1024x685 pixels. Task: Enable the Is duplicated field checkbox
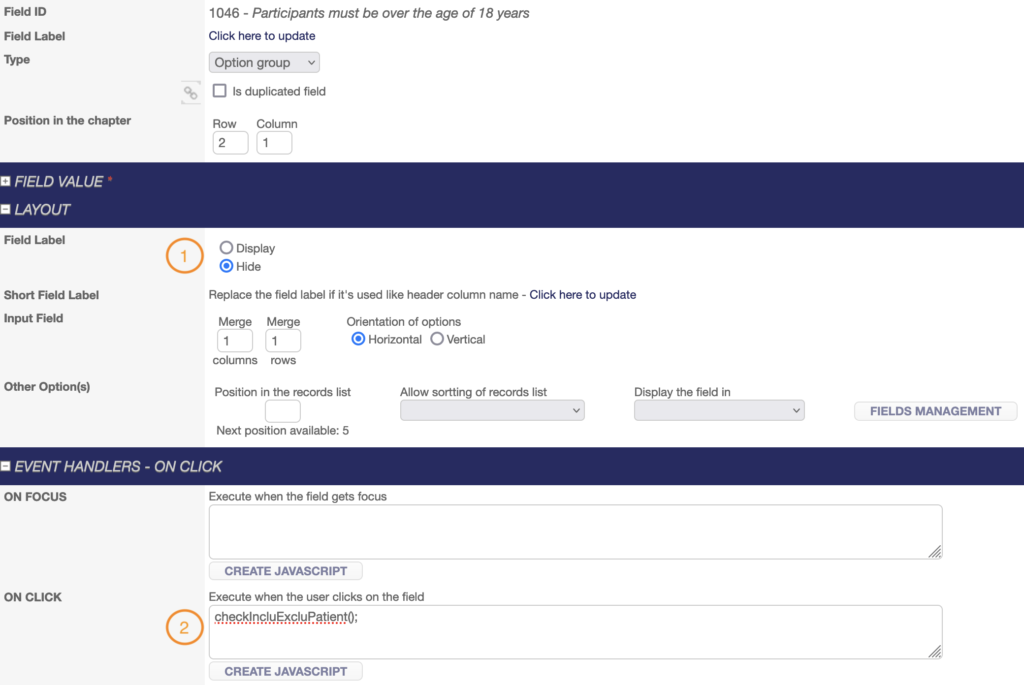[x=220, y=91]
